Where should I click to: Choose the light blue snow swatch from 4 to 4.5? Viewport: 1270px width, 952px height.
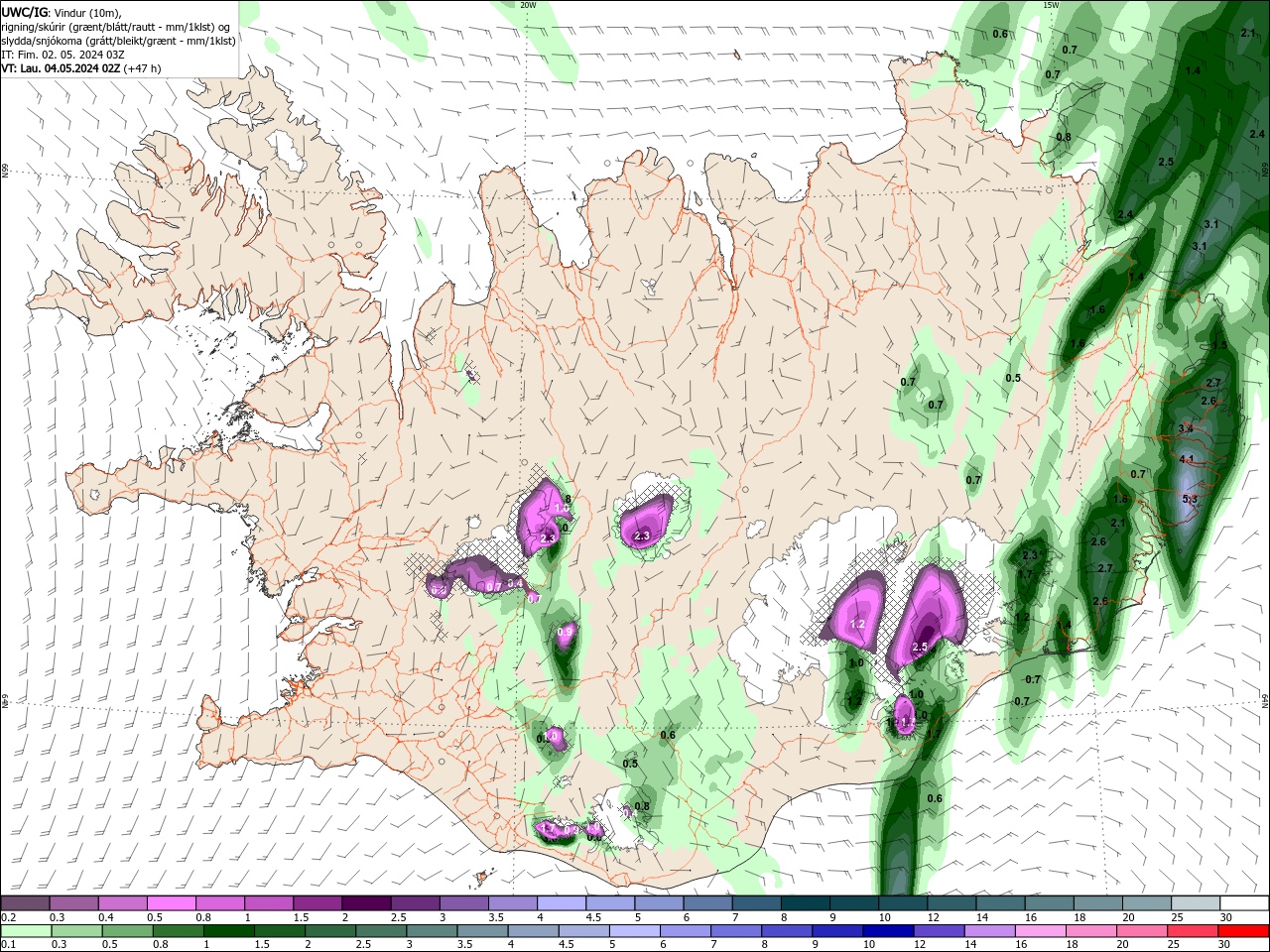(x=561, y=903)
